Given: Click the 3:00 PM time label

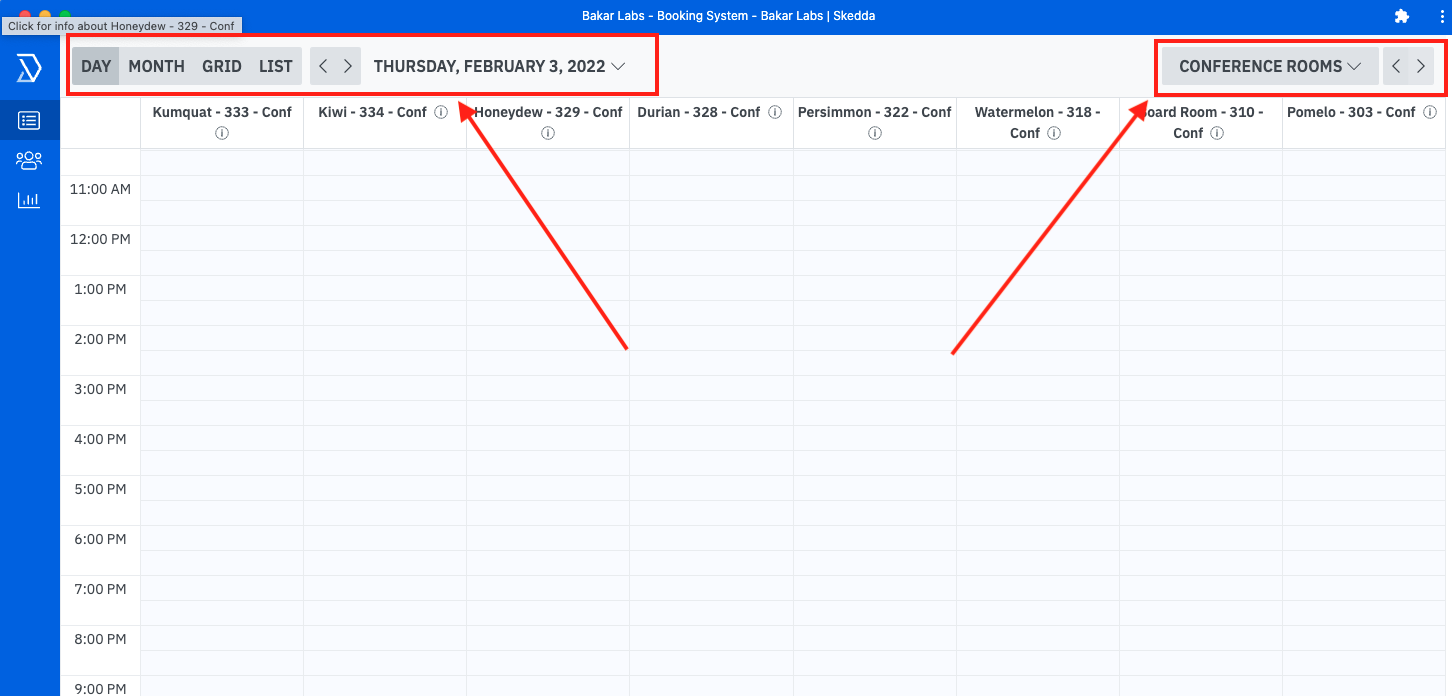Looking at the screenshot, I should (x=101, y=389).
